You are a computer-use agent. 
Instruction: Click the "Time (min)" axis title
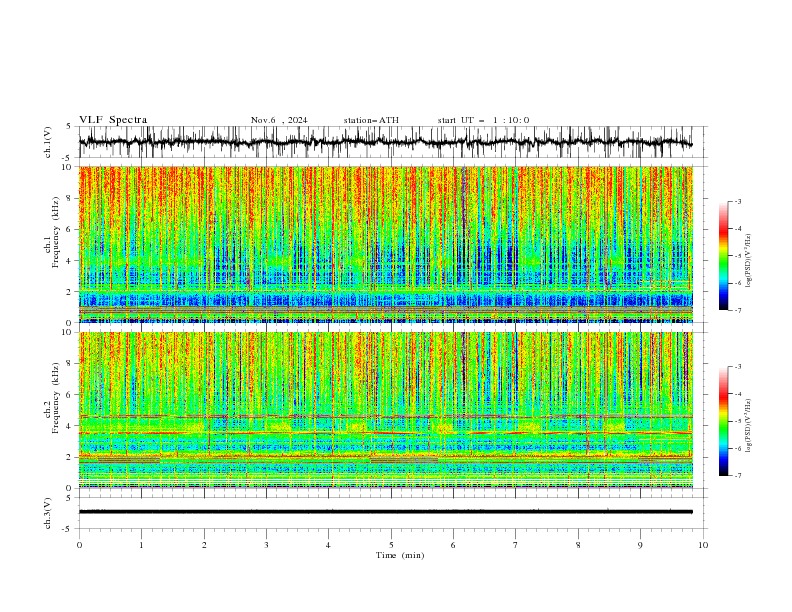coord(400,555)
